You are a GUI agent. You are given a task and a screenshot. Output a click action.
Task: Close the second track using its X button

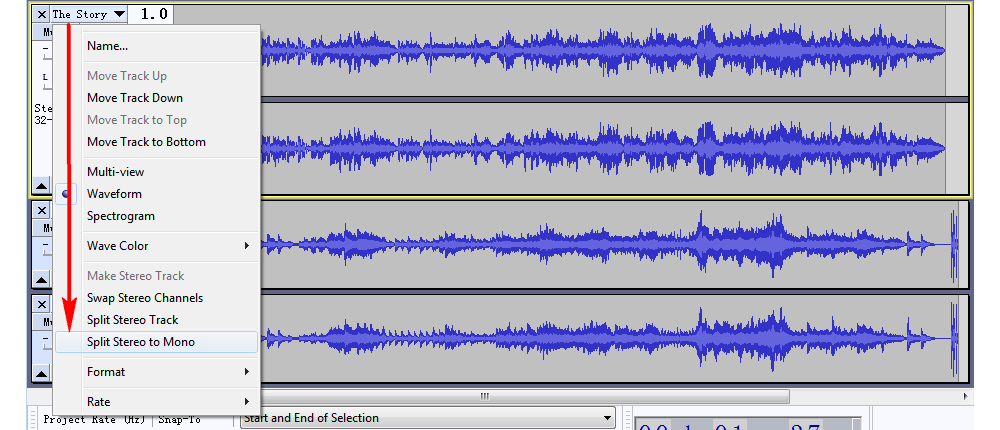(x=41, y=210)
